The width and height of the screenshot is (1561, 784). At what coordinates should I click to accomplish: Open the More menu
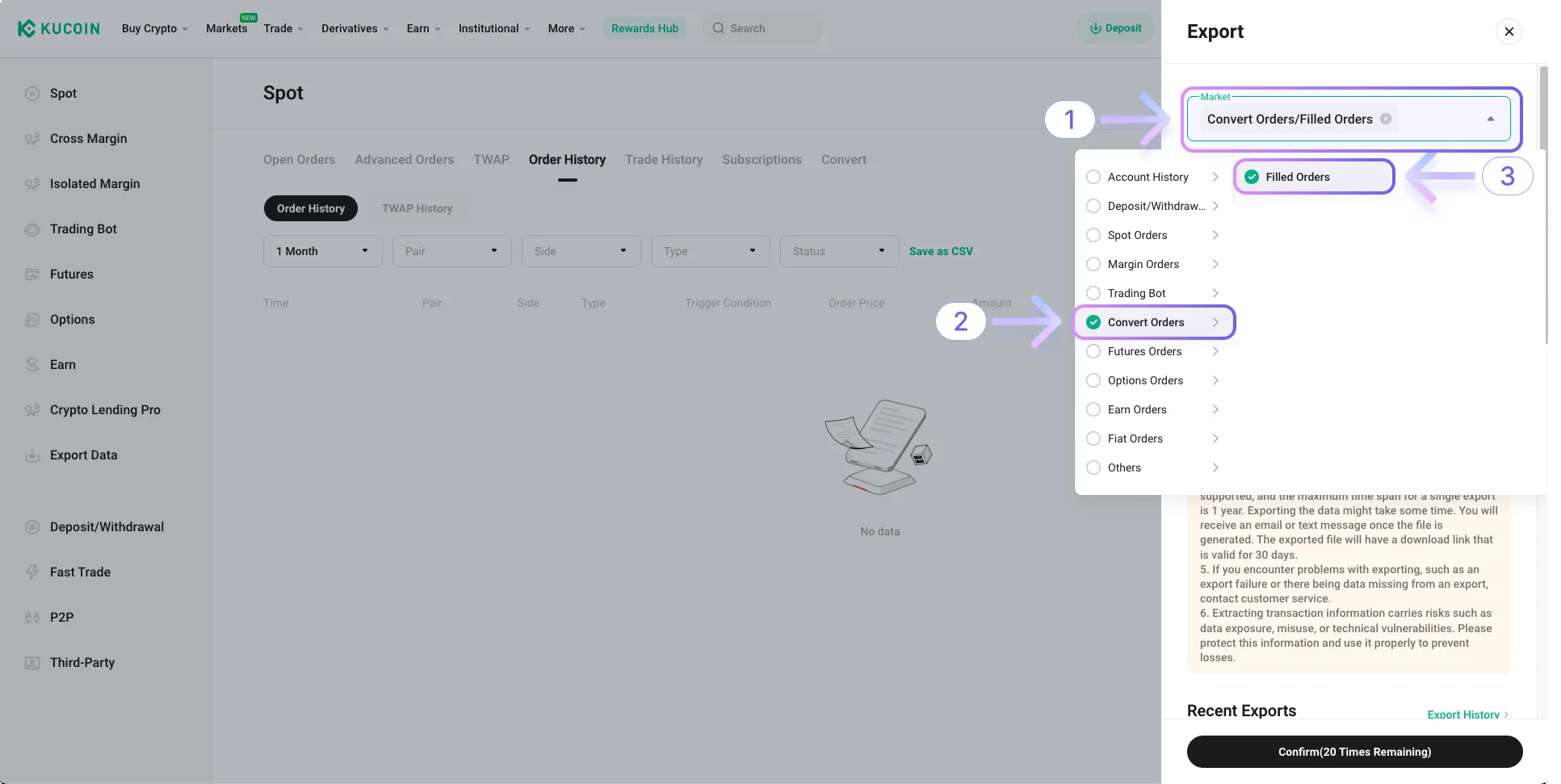(566, 28)
